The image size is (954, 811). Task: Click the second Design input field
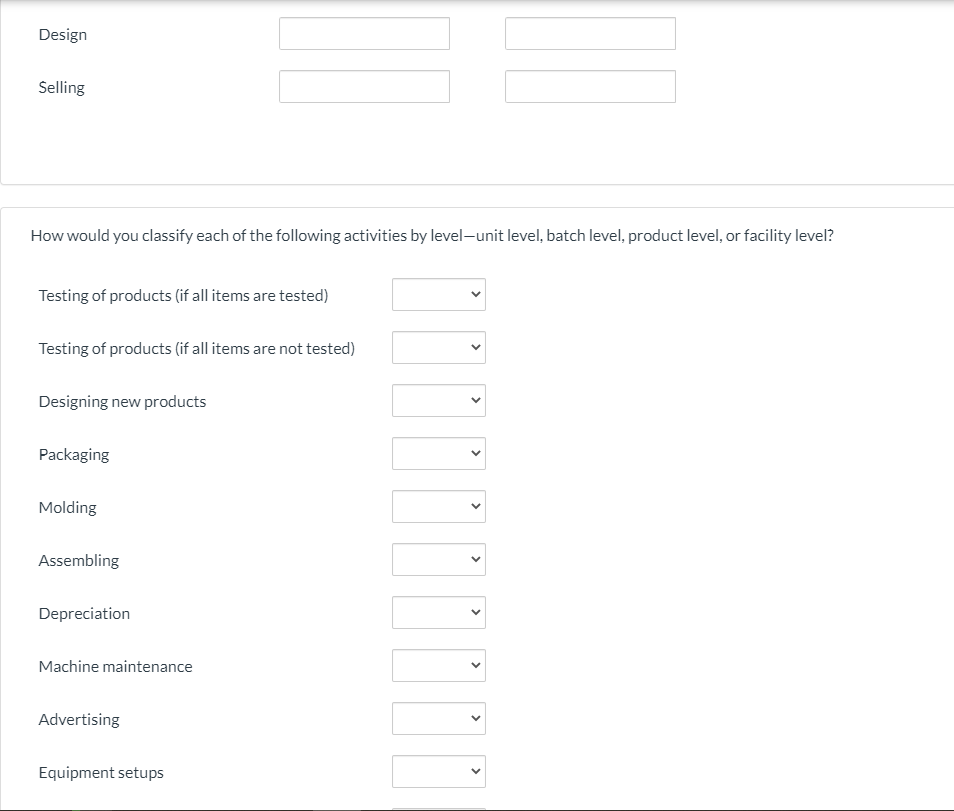pos(589,33)
